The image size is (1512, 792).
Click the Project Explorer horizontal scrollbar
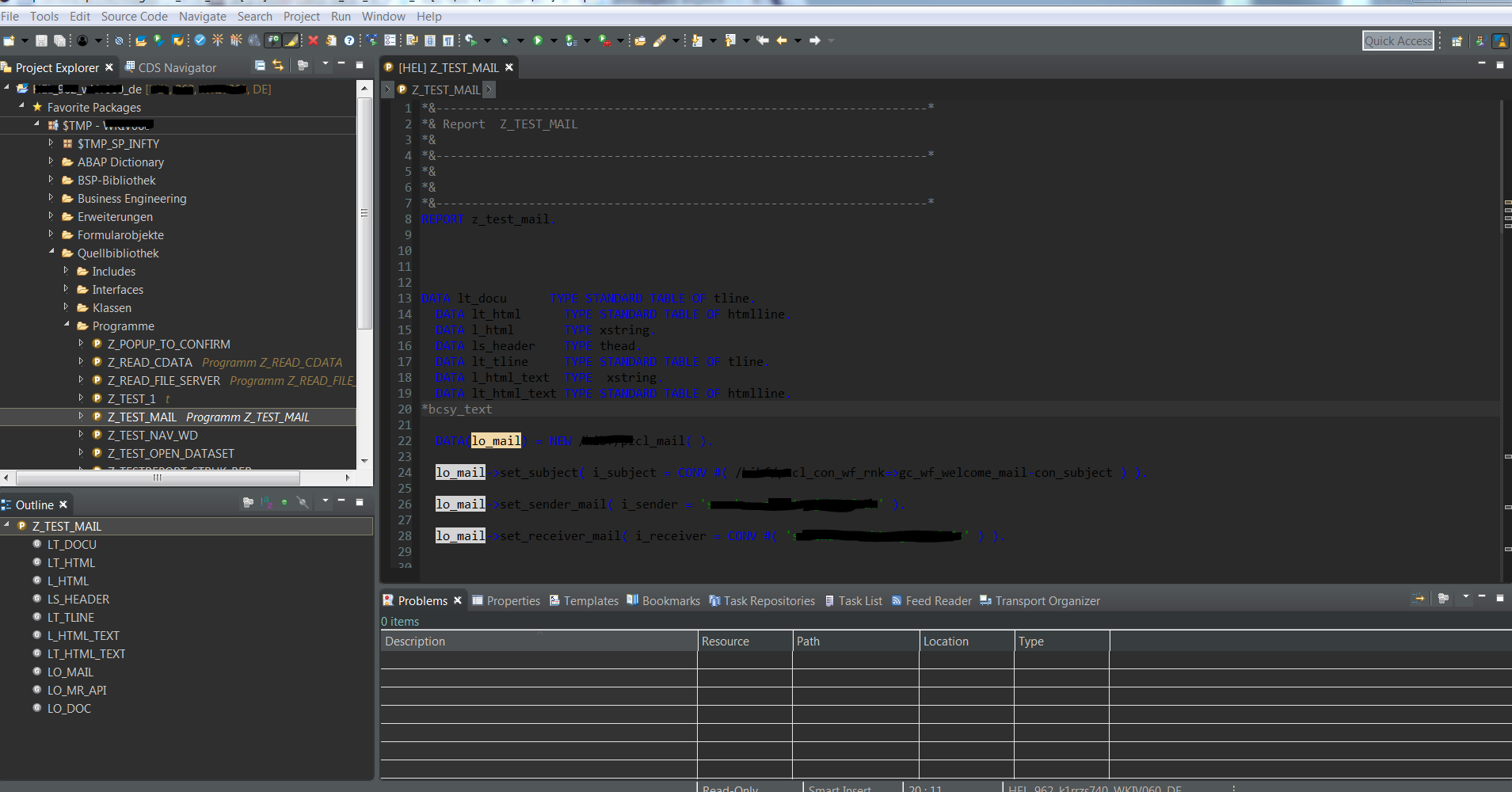click(x=158, y=478)
